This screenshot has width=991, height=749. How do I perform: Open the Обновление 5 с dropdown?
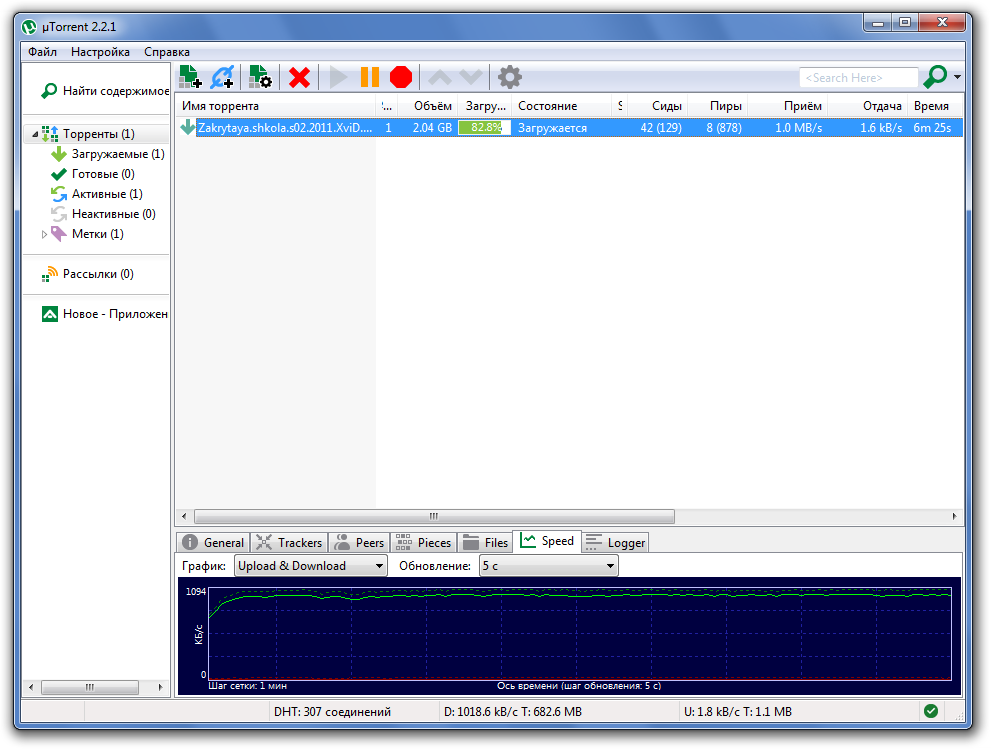[x=549, y=566]
